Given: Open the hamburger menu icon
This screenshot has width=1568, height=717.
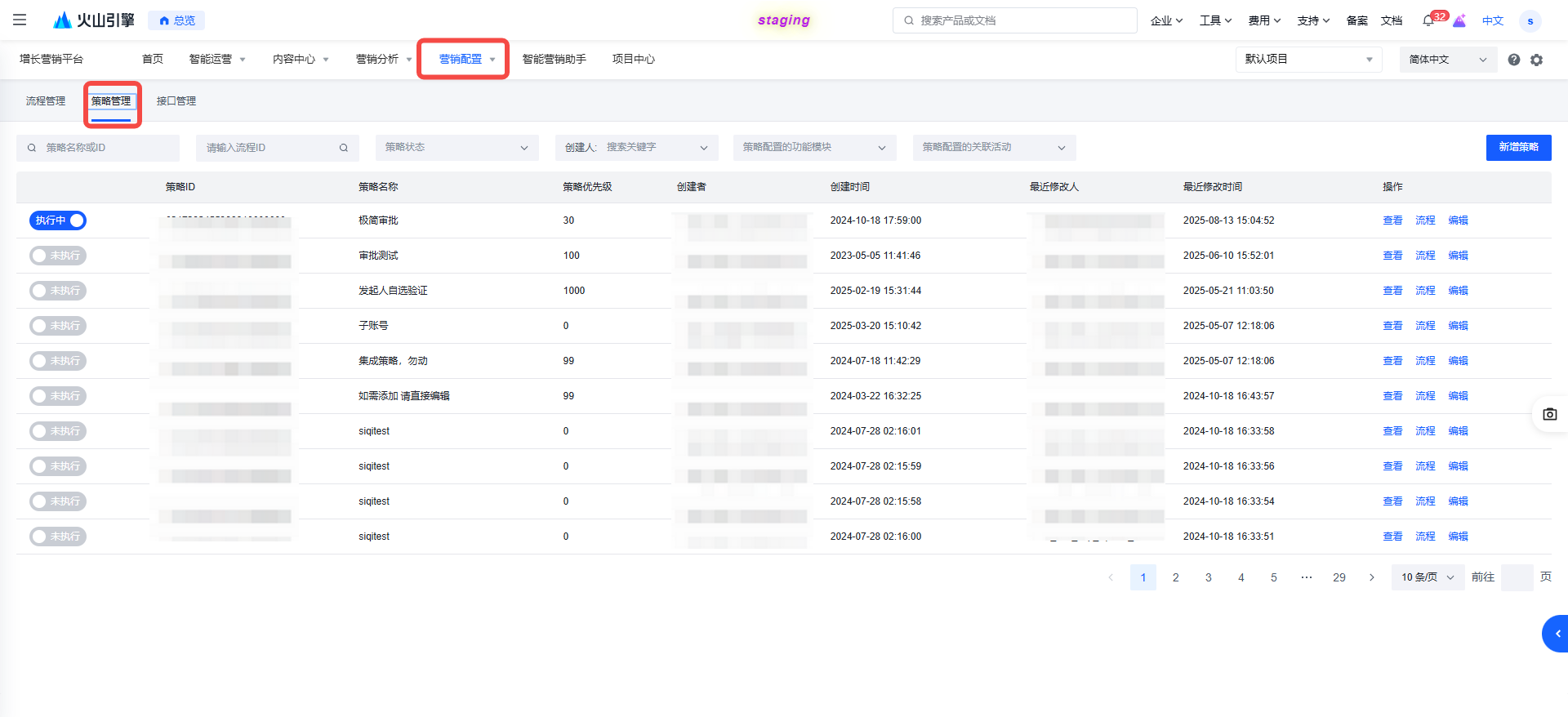Looking at the screenshot, I should click(x=20, y=20).
